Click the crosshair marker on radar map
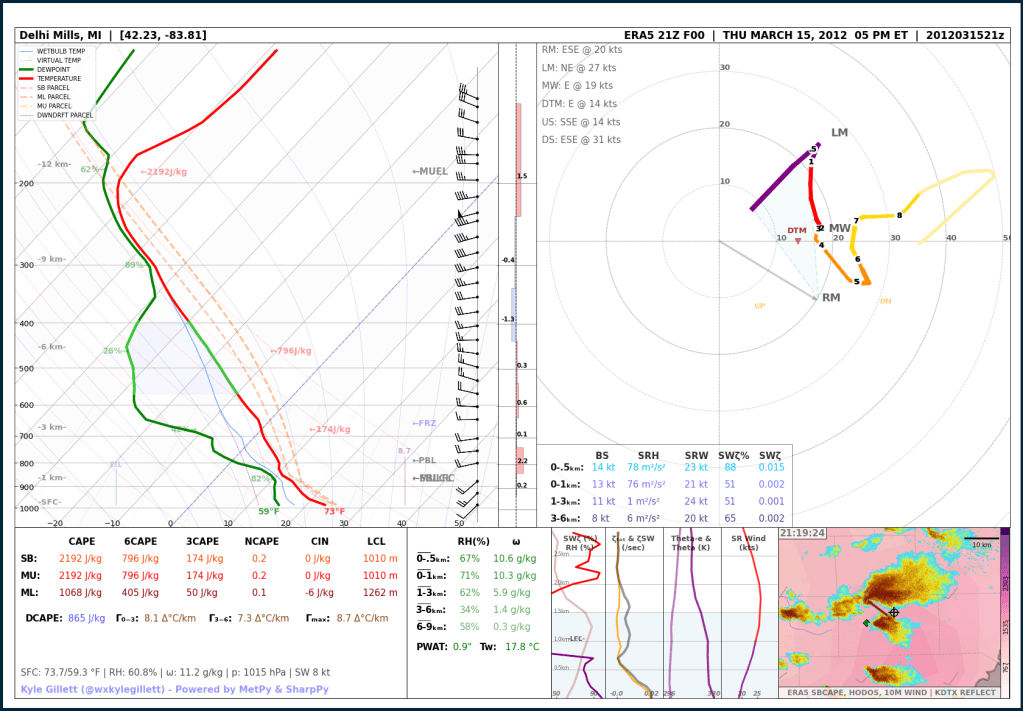This screenshot has height=711, width=1023. pyautogui.click(x=894, y=612)
